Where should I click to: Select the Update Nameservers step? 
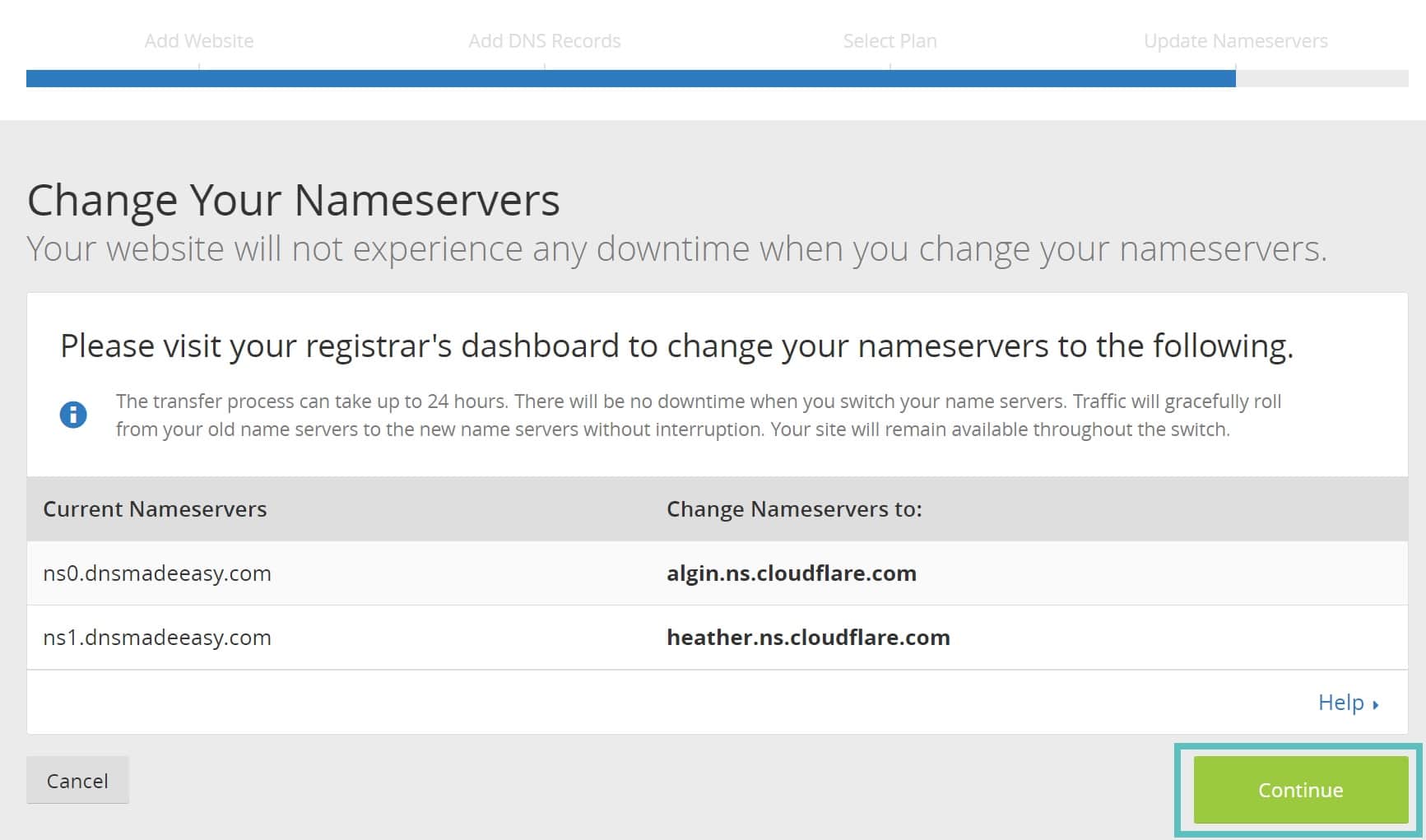click(x=1236, y=41)
